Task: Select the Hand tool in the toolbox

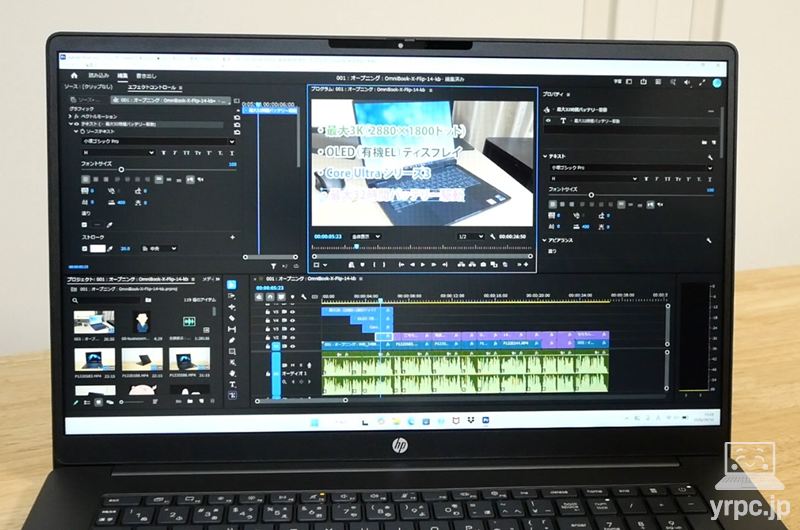Action: (232, 373)
